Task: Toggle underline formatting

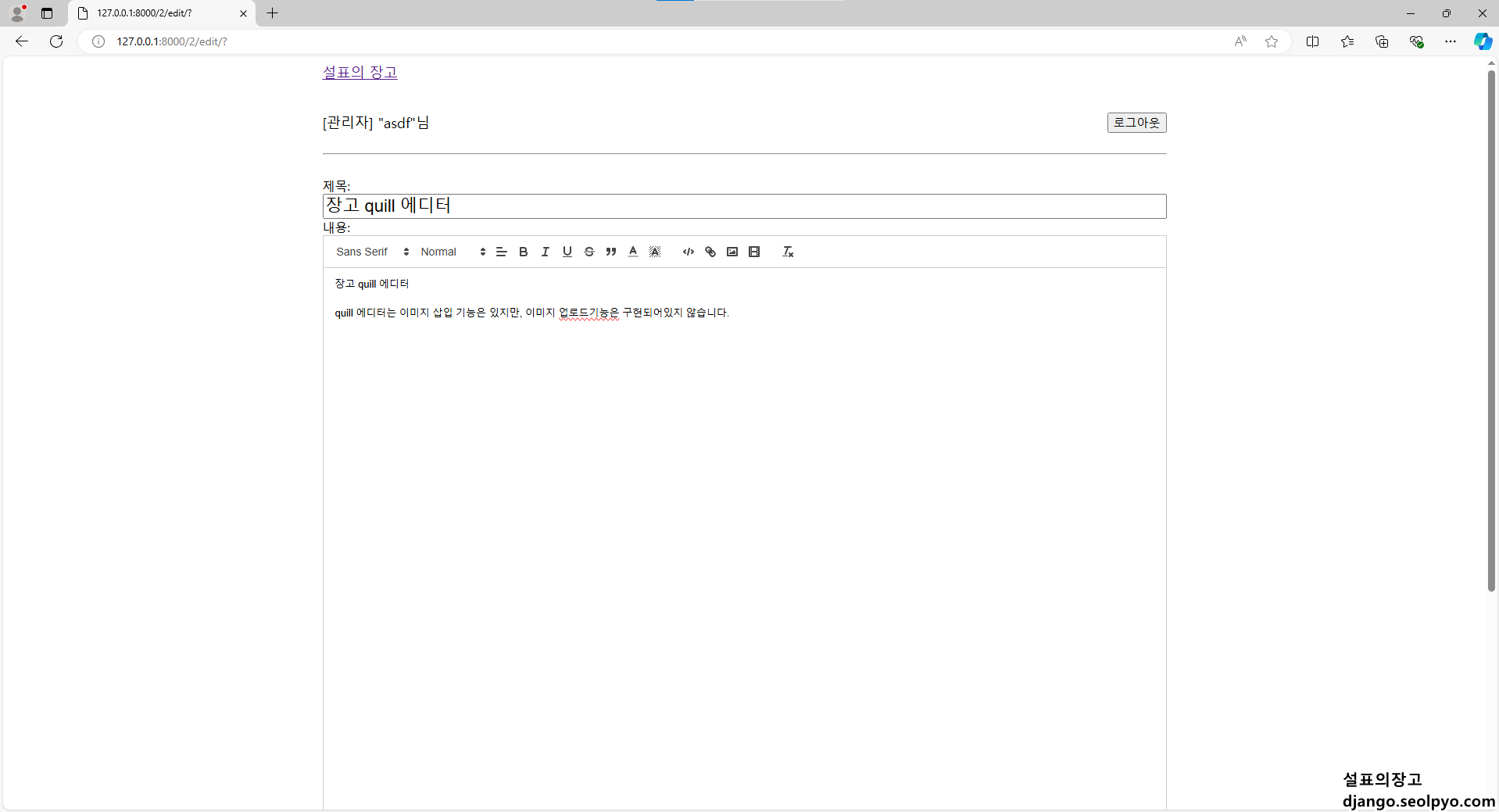Action: click(567, 252)
